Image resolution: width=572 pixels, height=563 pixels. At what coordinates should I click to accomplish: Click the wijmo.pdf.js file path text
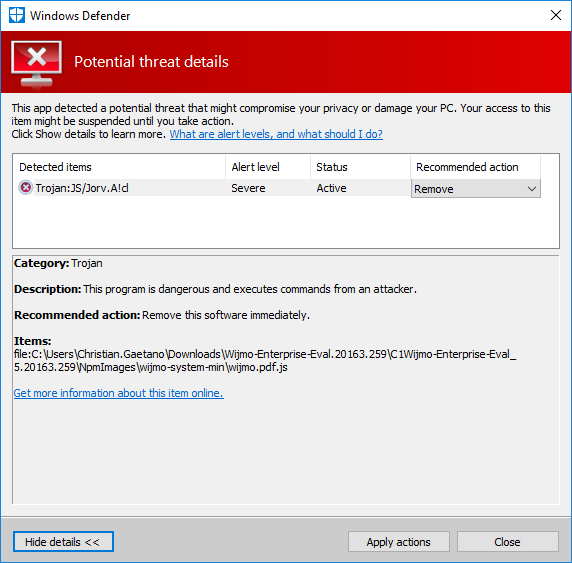tap(265, 360)
